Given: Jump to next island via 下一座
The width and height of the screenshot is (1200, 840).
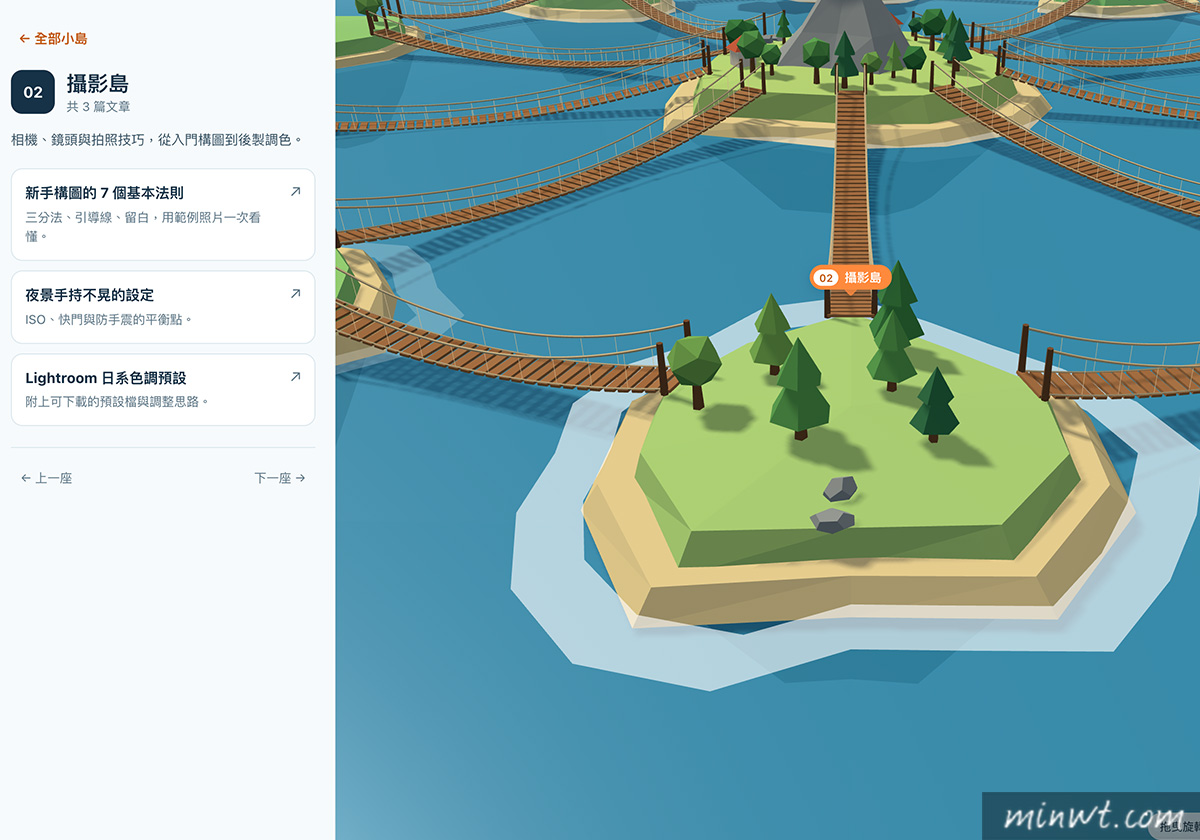Looking at the screenshot, I should click(279, 478).
